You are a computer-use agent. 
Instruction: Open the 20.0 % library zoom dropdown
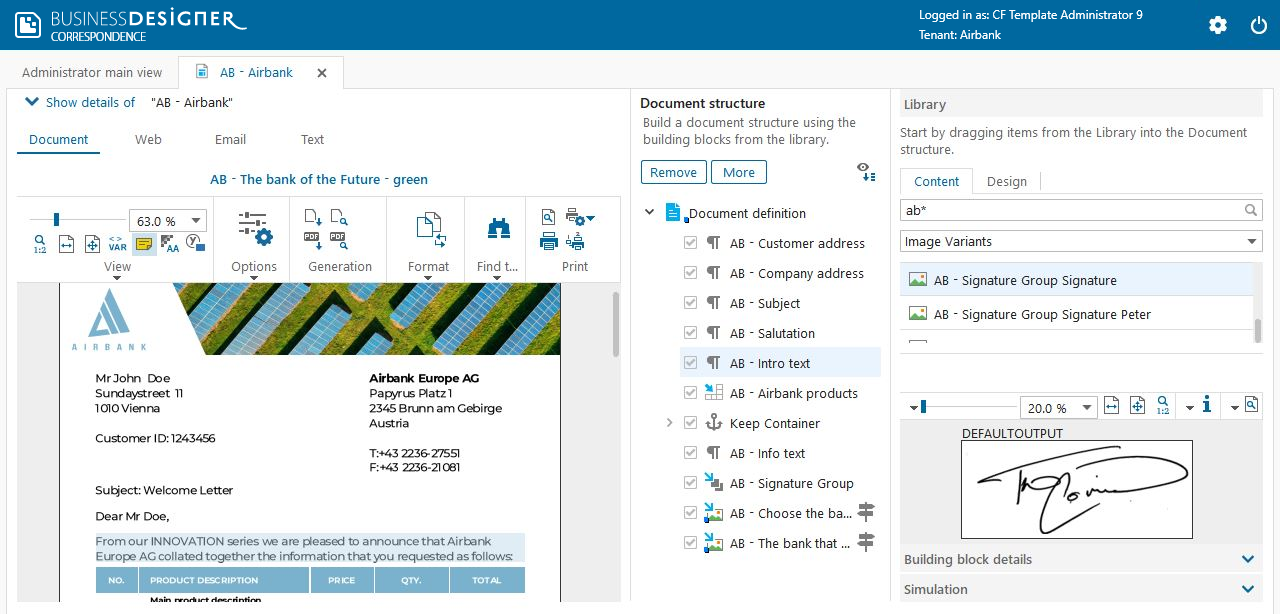pos(1085,408)
